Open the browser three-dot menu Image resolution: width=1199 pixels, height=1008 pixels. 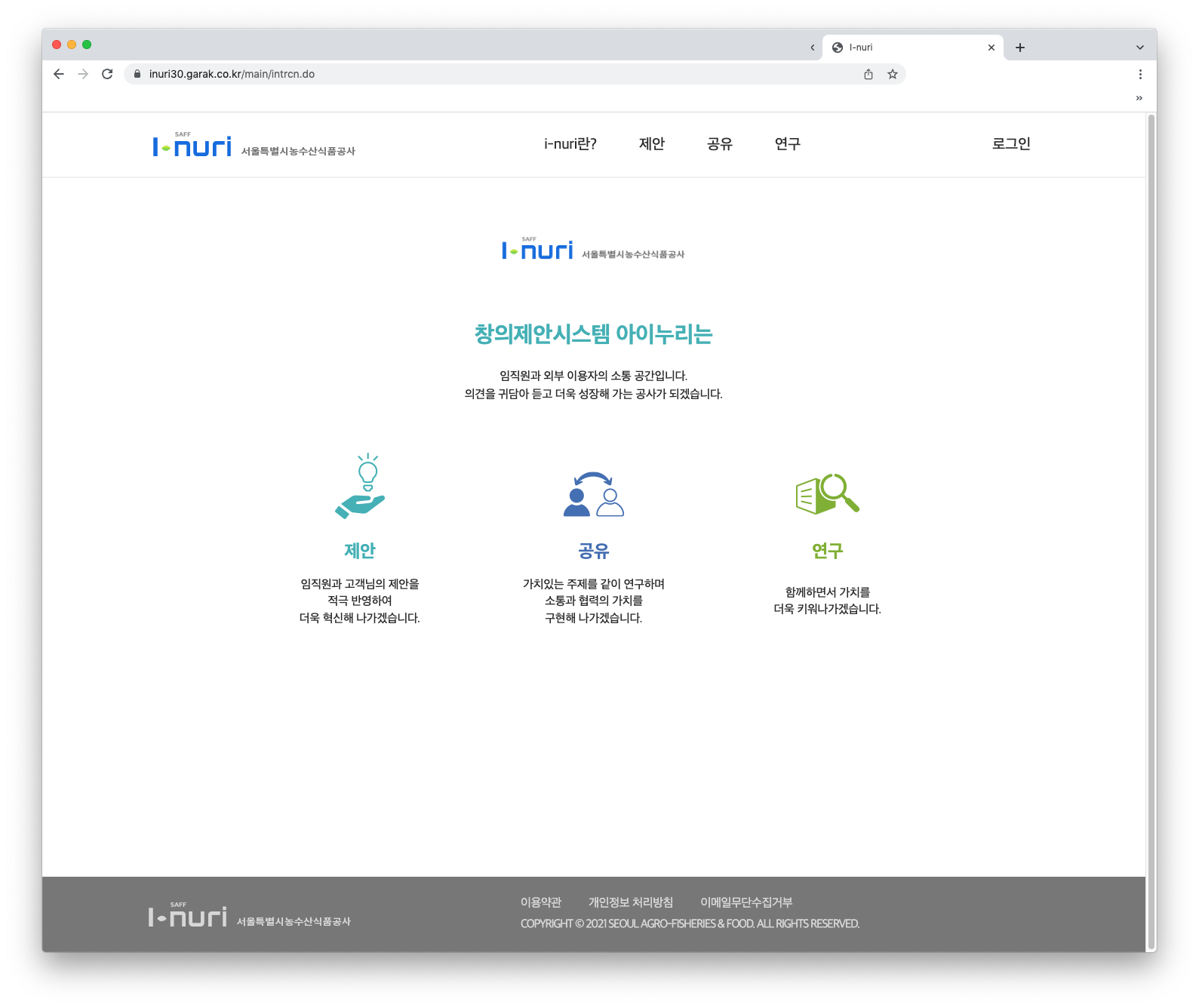[x=1140, y=74]
